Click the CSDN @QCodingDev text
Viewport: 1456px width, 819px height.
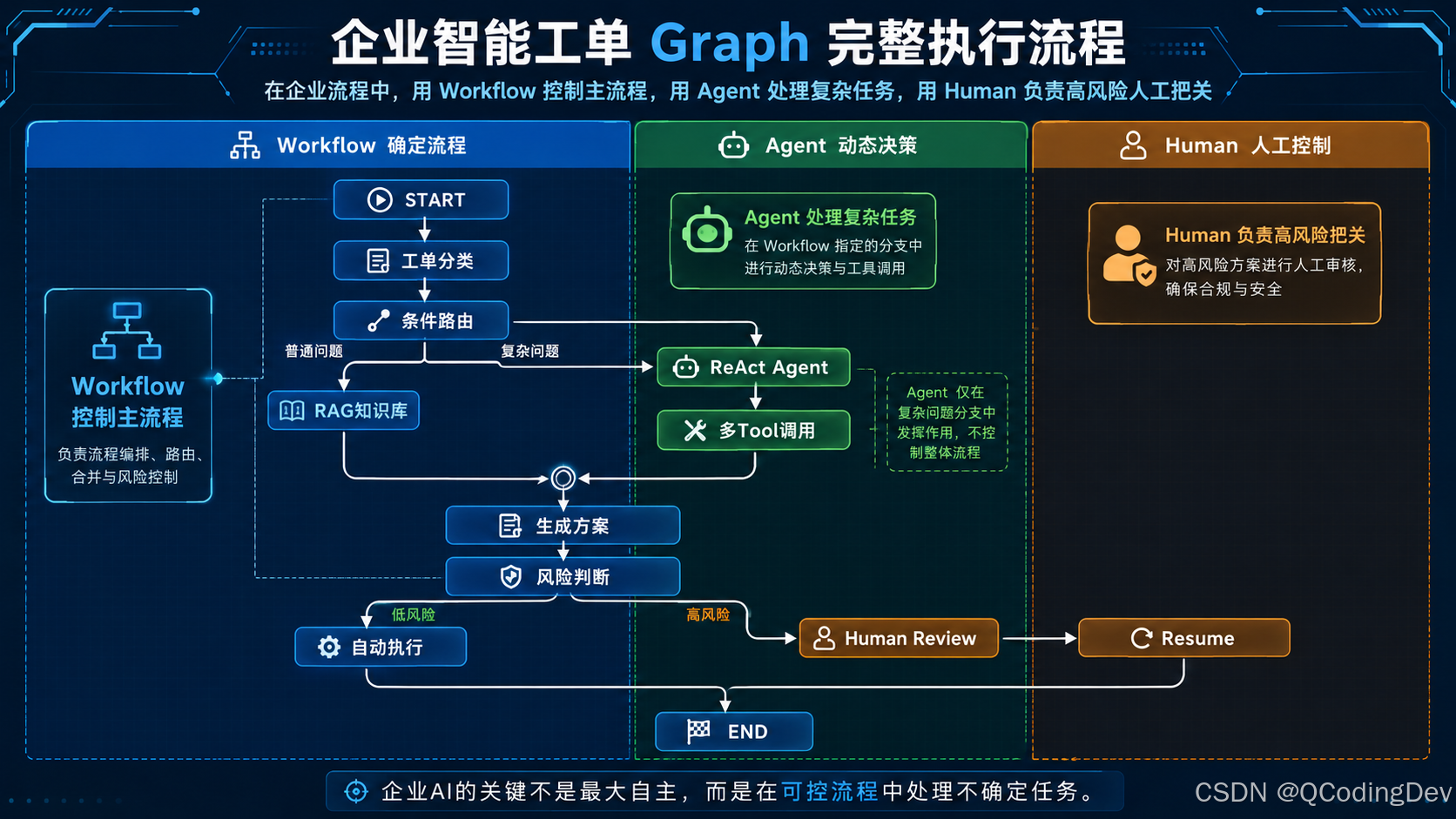click(1323, 792)
